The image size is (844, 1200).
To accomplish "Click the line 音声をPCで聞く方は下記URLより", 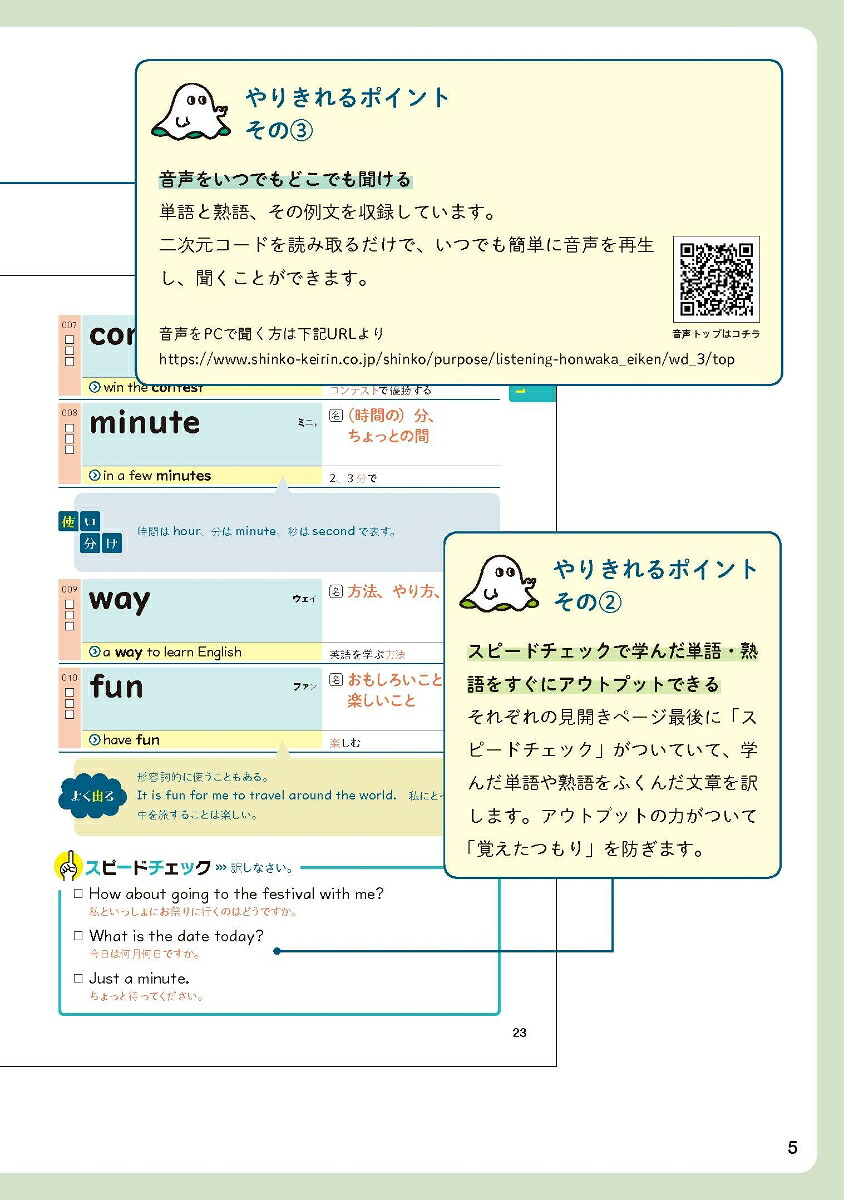I will coord(272,333).
